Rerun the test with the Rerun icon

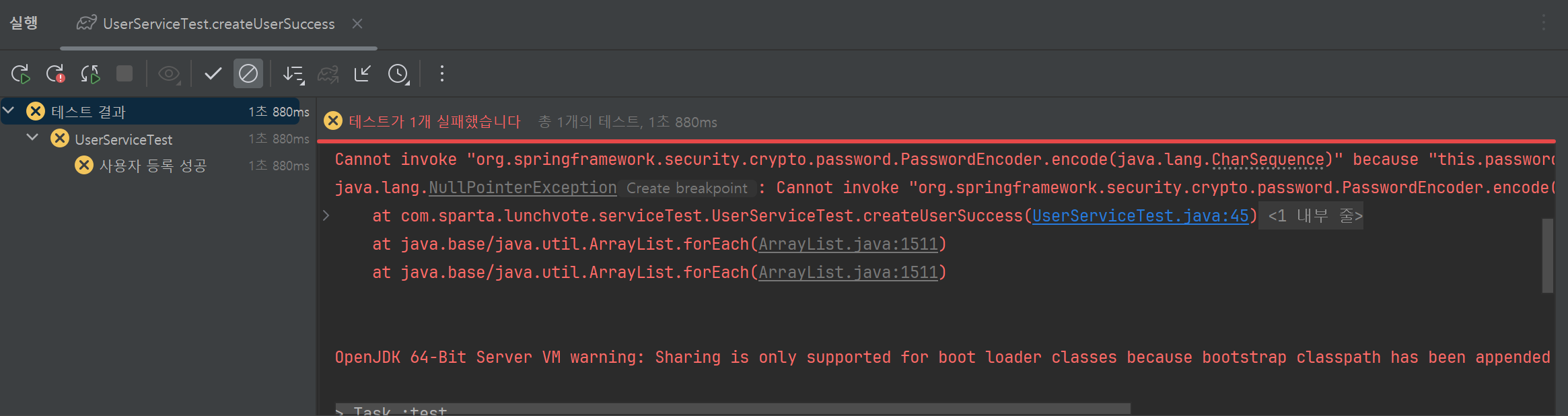21,73
